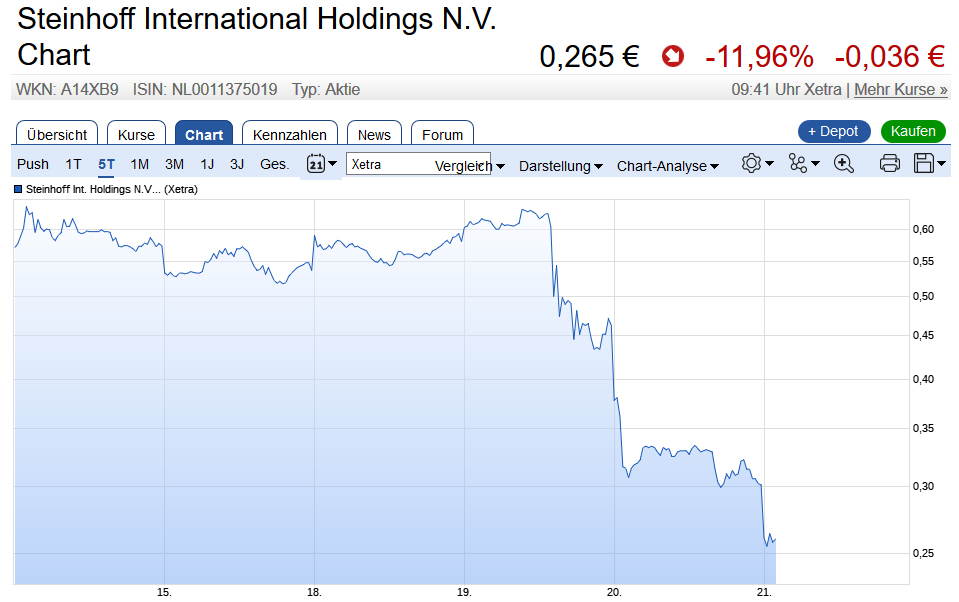Viewport: 959px width, 602px height.
Task: Open the Darstellung dropdown
Action: click(x=560, y=166)
